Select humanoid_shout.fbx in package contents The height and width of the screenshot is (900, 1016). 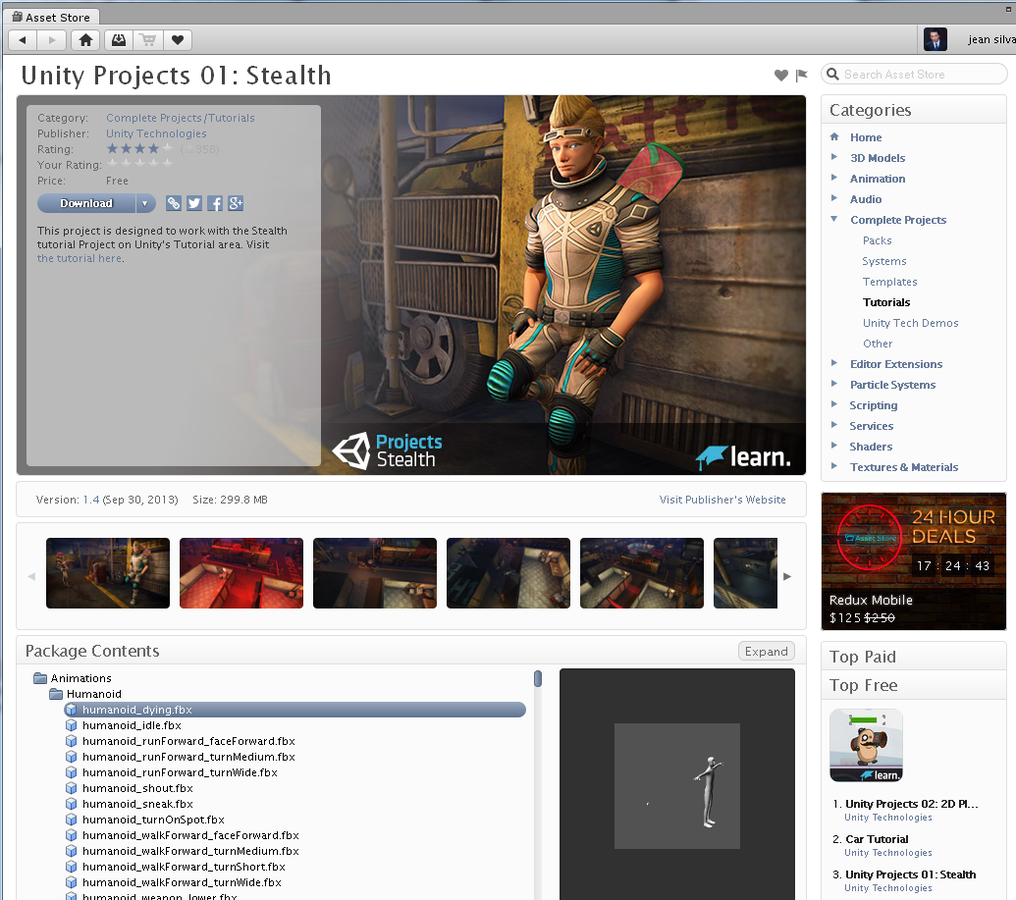pyautogui.click(x=137, y=789)
